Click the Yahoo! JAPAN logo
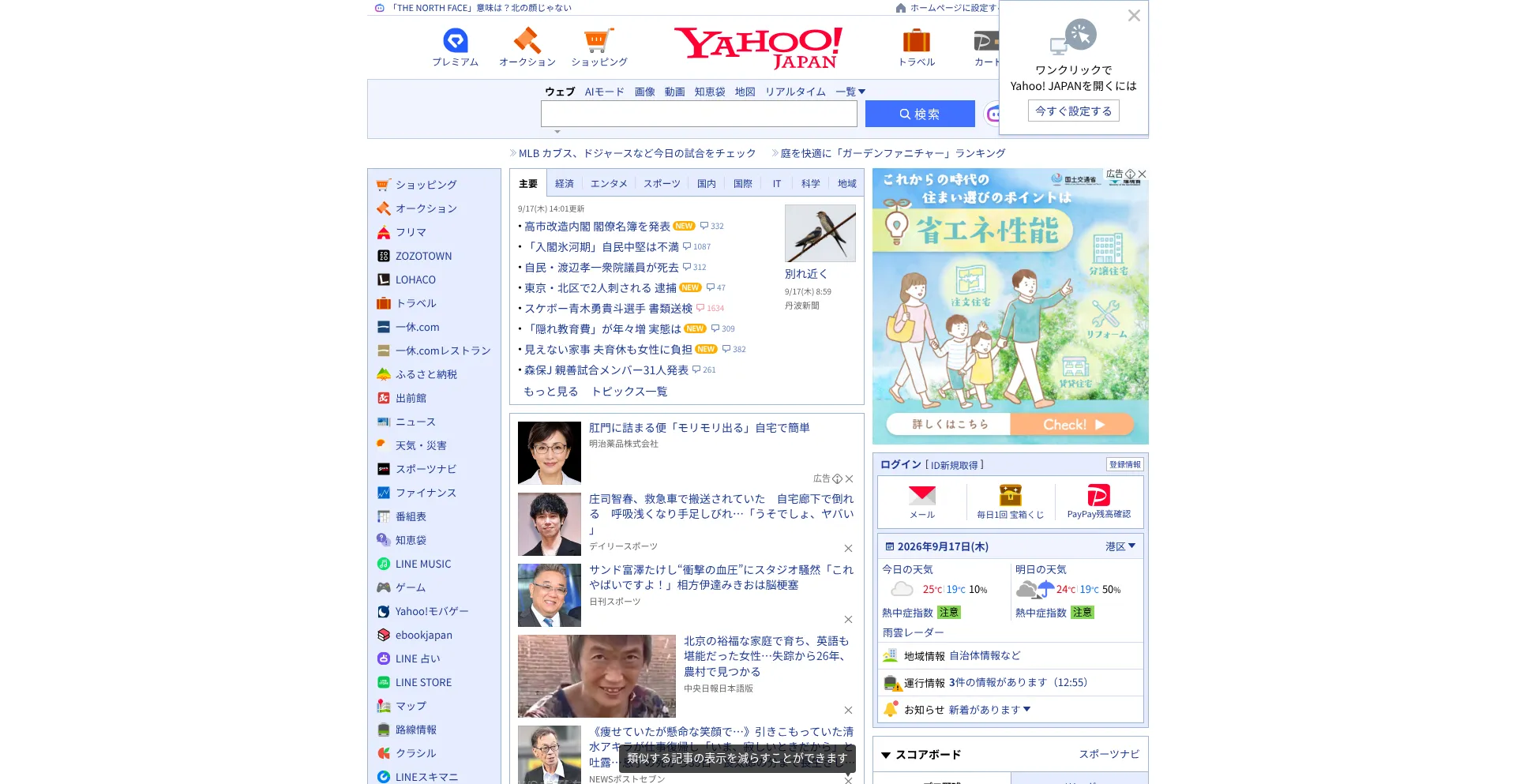Image resolution: width=1516 pixels, height=784 pixels. coord(758,48)
